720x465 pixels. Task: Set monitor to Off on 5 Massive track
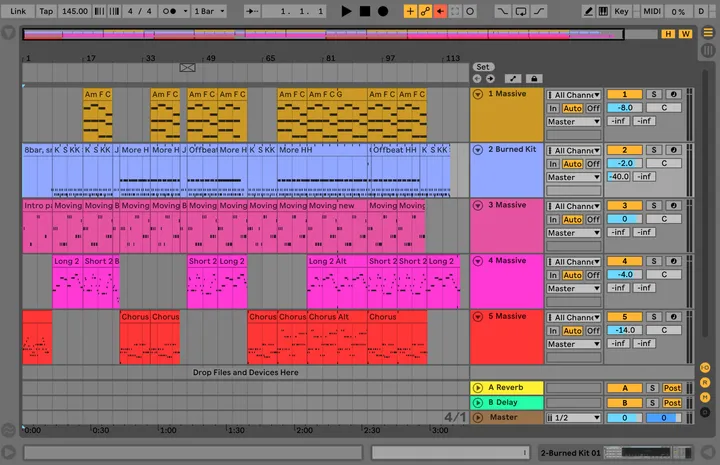pos(593,331)
